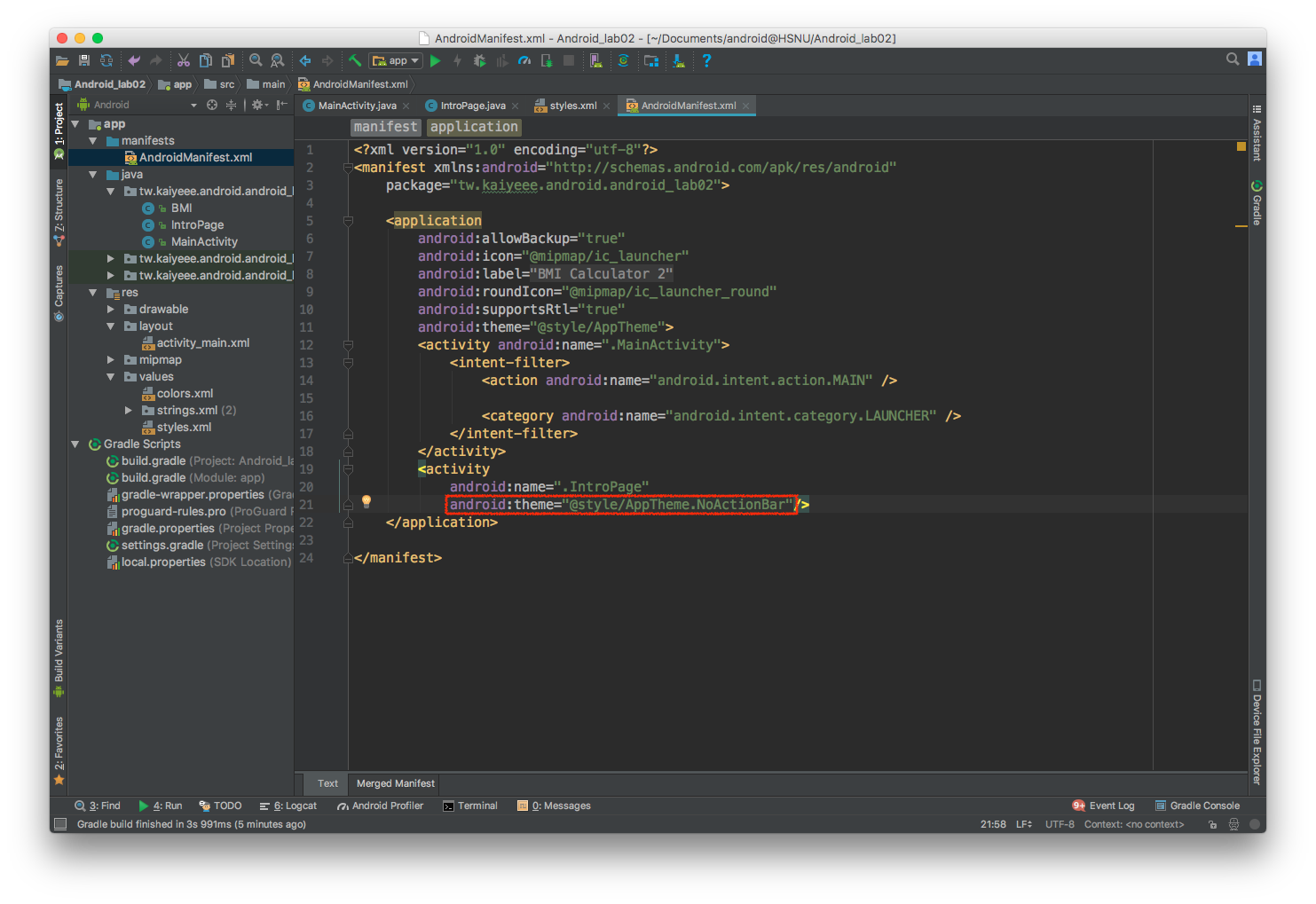Click the blue Help question mark

(706, 60)
